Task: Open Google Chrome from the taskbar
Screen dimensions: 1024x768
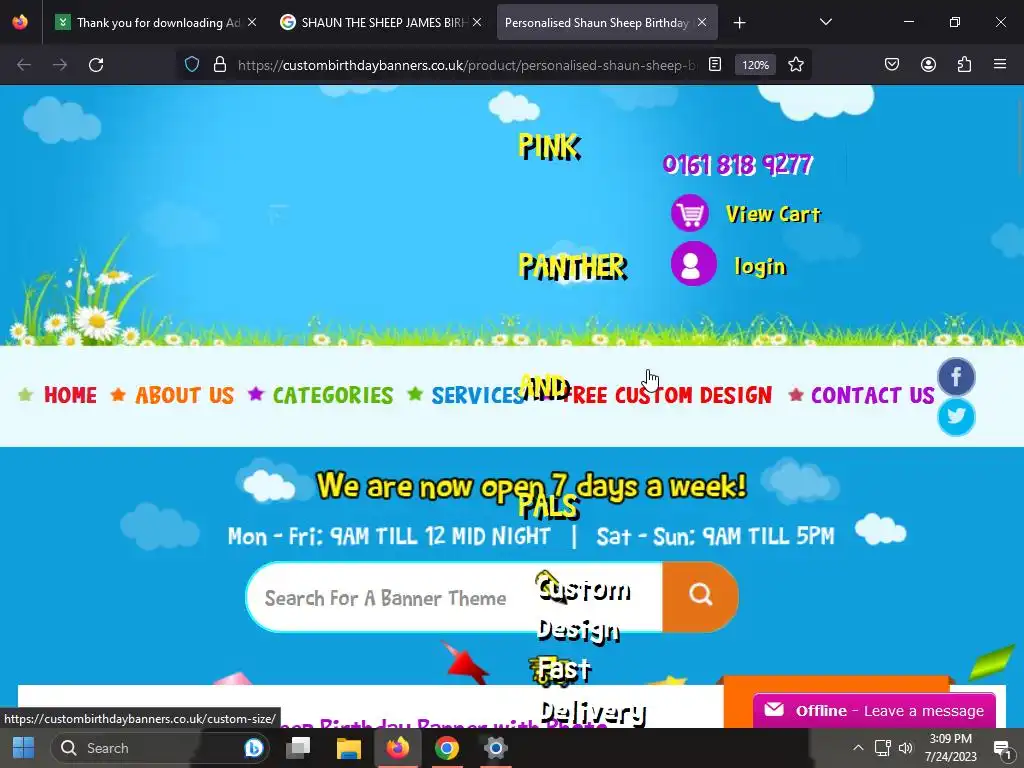Action: point(447,748)
